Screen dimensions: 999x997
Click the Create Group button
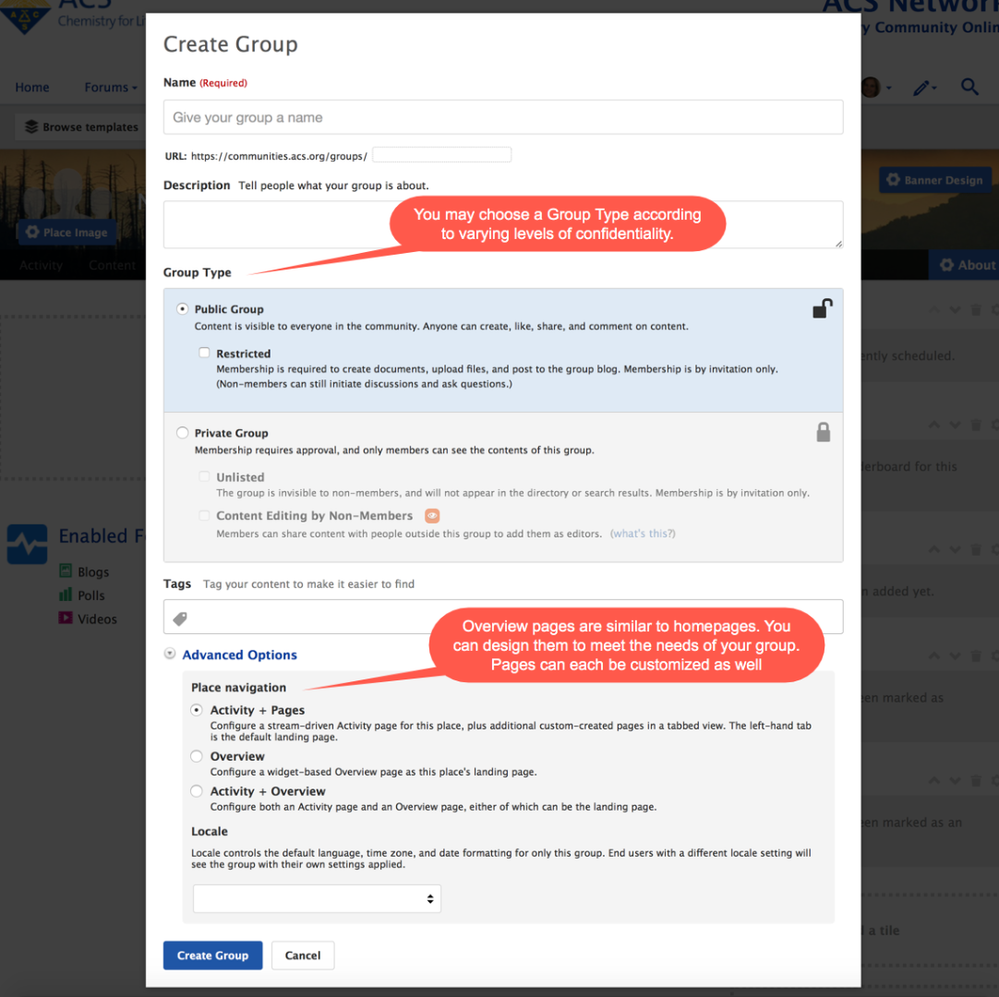pyautogui.click(x=212, y=955)
